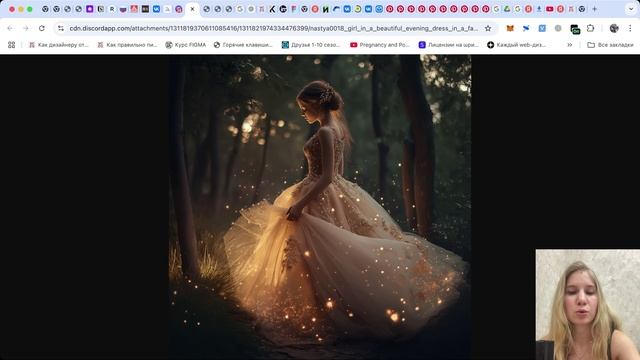Open the 'Pregnancy and Po...' bookmark

coord(380,45)
